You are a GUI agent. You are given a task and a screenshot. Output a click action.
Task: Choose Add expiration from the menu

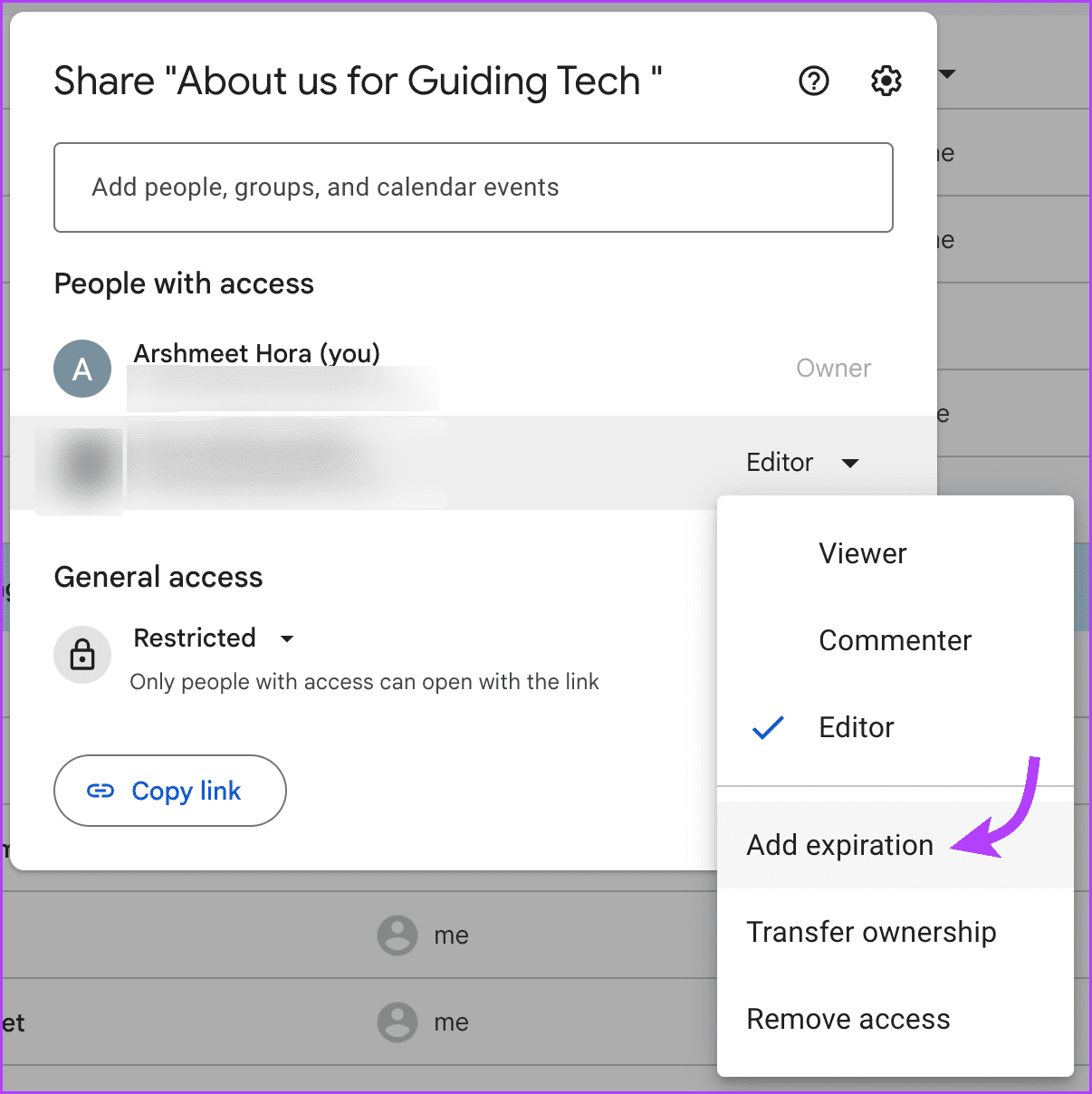(x=839, y=845)
